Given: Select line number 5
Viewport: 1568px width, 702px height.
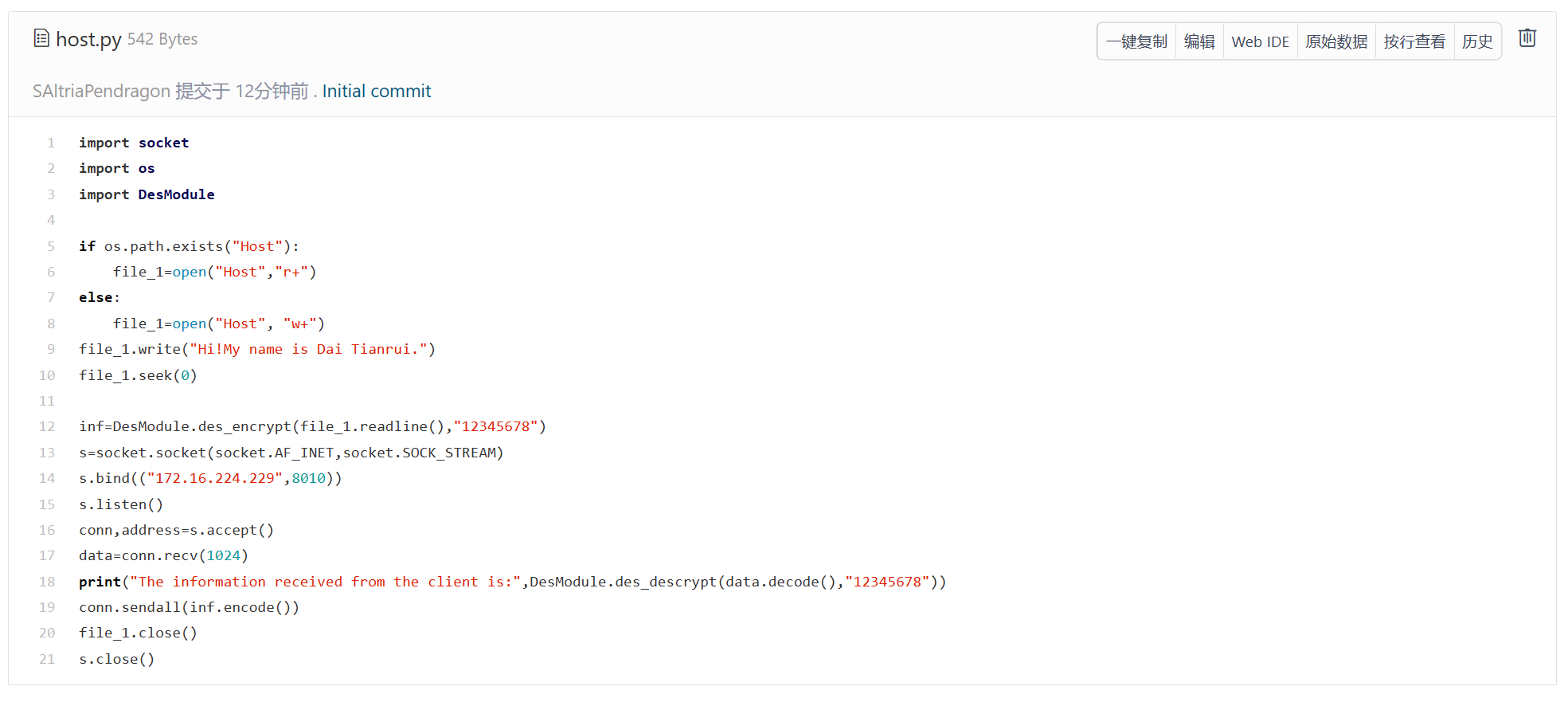Looking at the screenshot, I should pos(51,246).
